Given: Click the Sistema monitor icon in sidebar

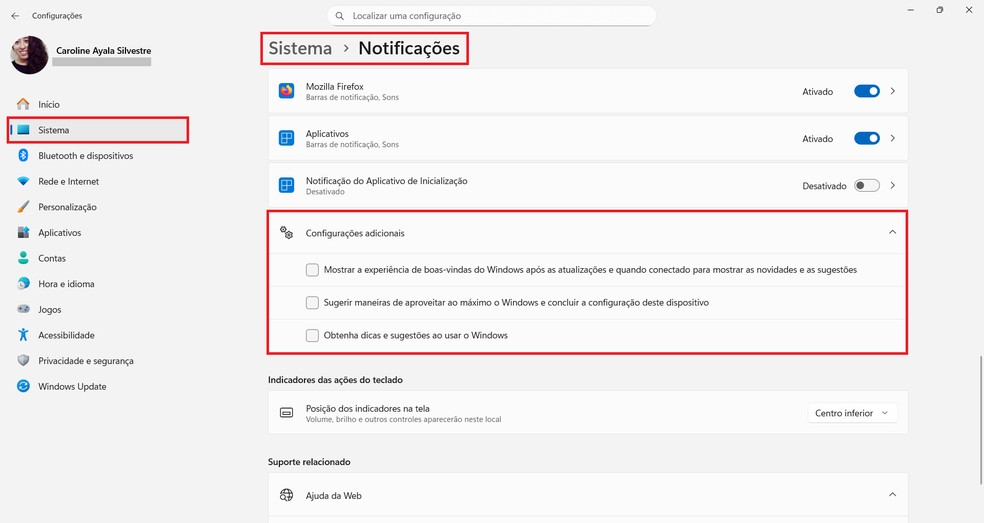Looking at the screenshot, I should click(x=23, y=130).
